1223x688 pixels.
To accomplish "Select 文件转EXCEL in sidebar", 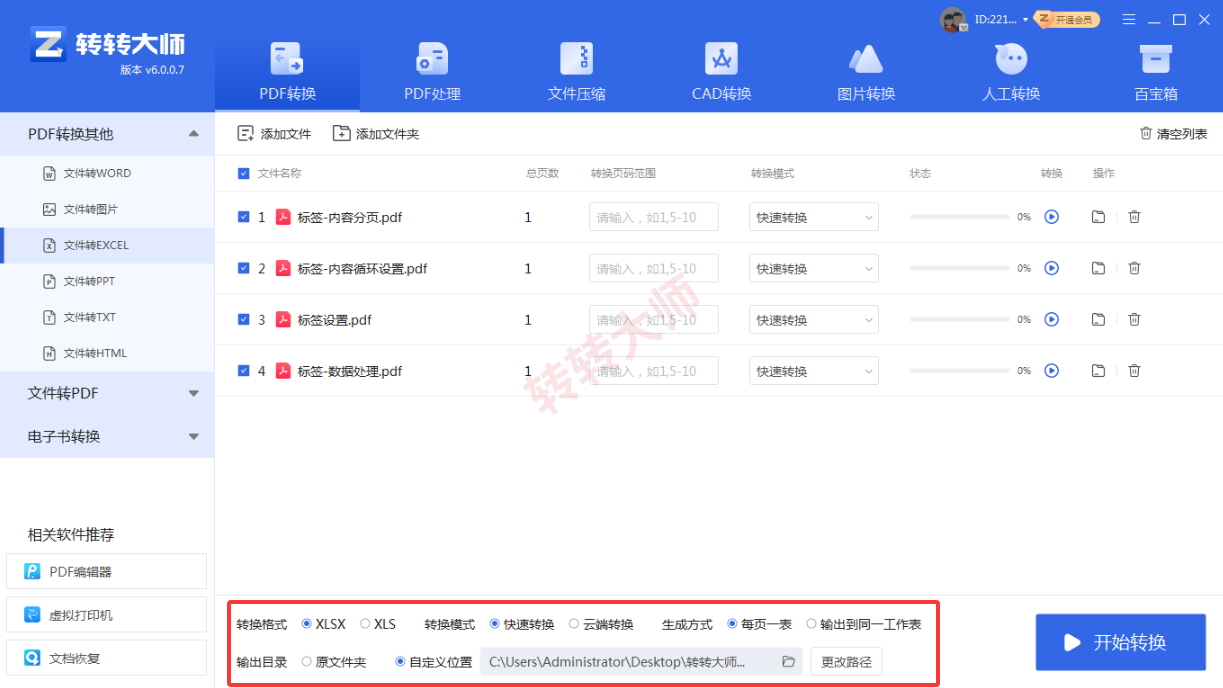I will tap(107, 245).
